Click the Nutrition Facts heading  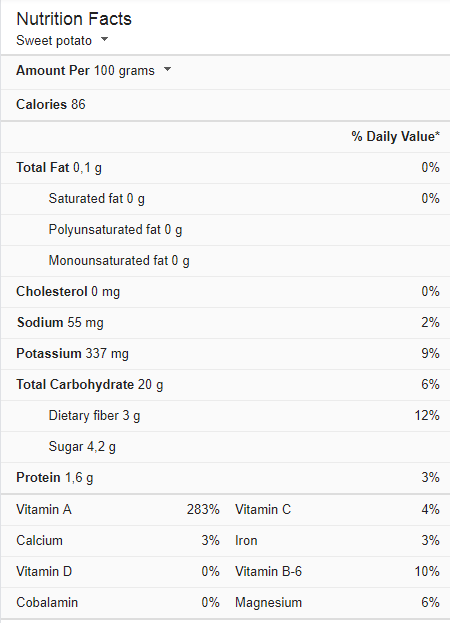tap(74, 19)
